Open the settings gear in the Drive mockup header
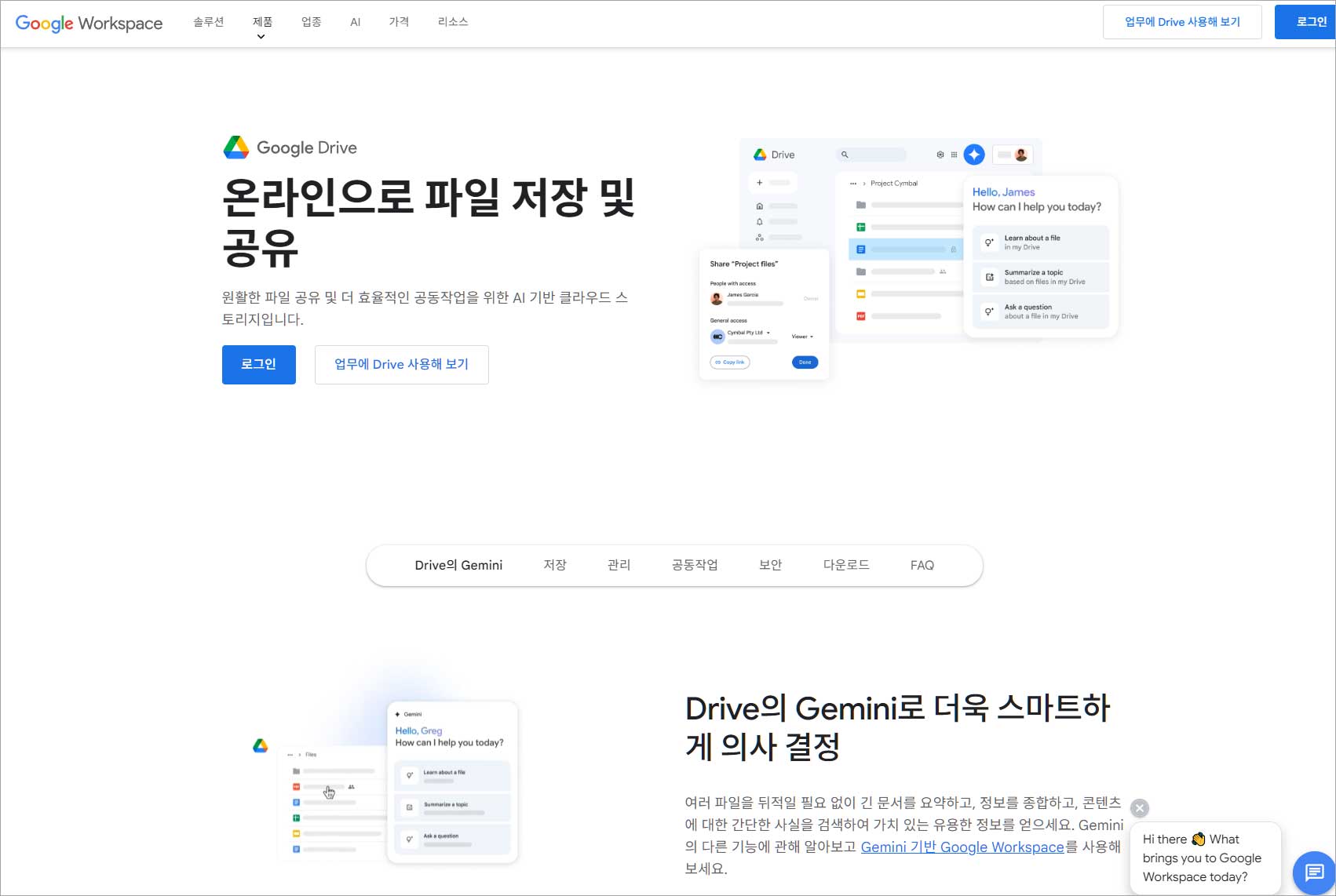1336x896 pixels. pyautogui.click(x=940, y=155)
